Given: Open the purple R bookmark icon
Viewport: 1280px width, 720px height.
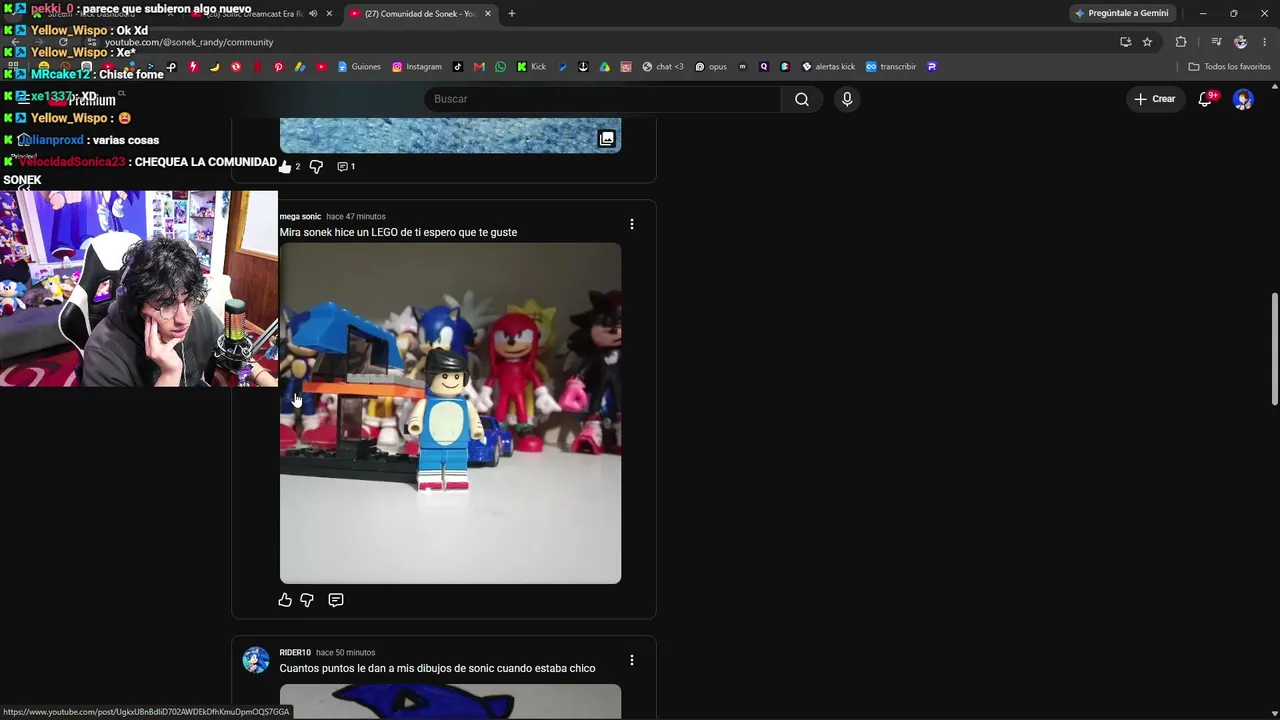Looking at the screenshot, I should pyautogui.click(x=932, y=67).
